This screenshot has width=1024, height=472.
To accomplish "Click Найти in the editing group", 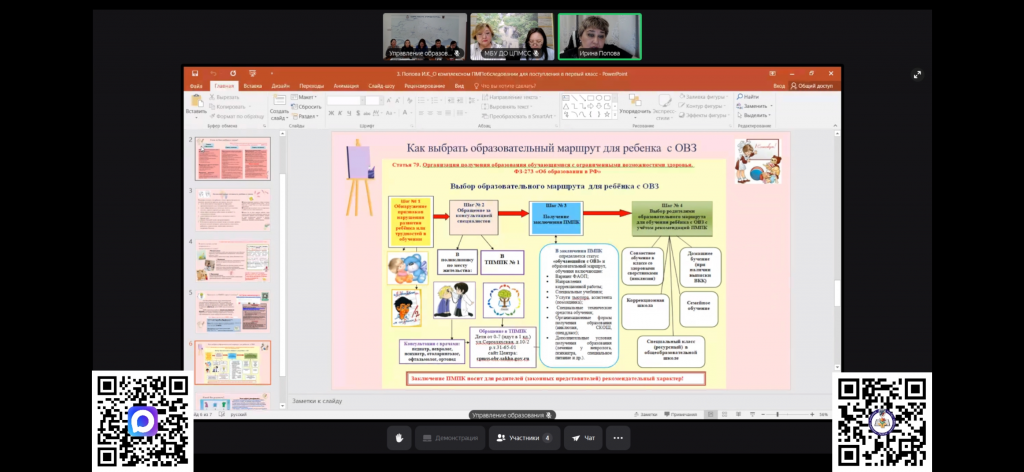I will [x=750, y=97].
